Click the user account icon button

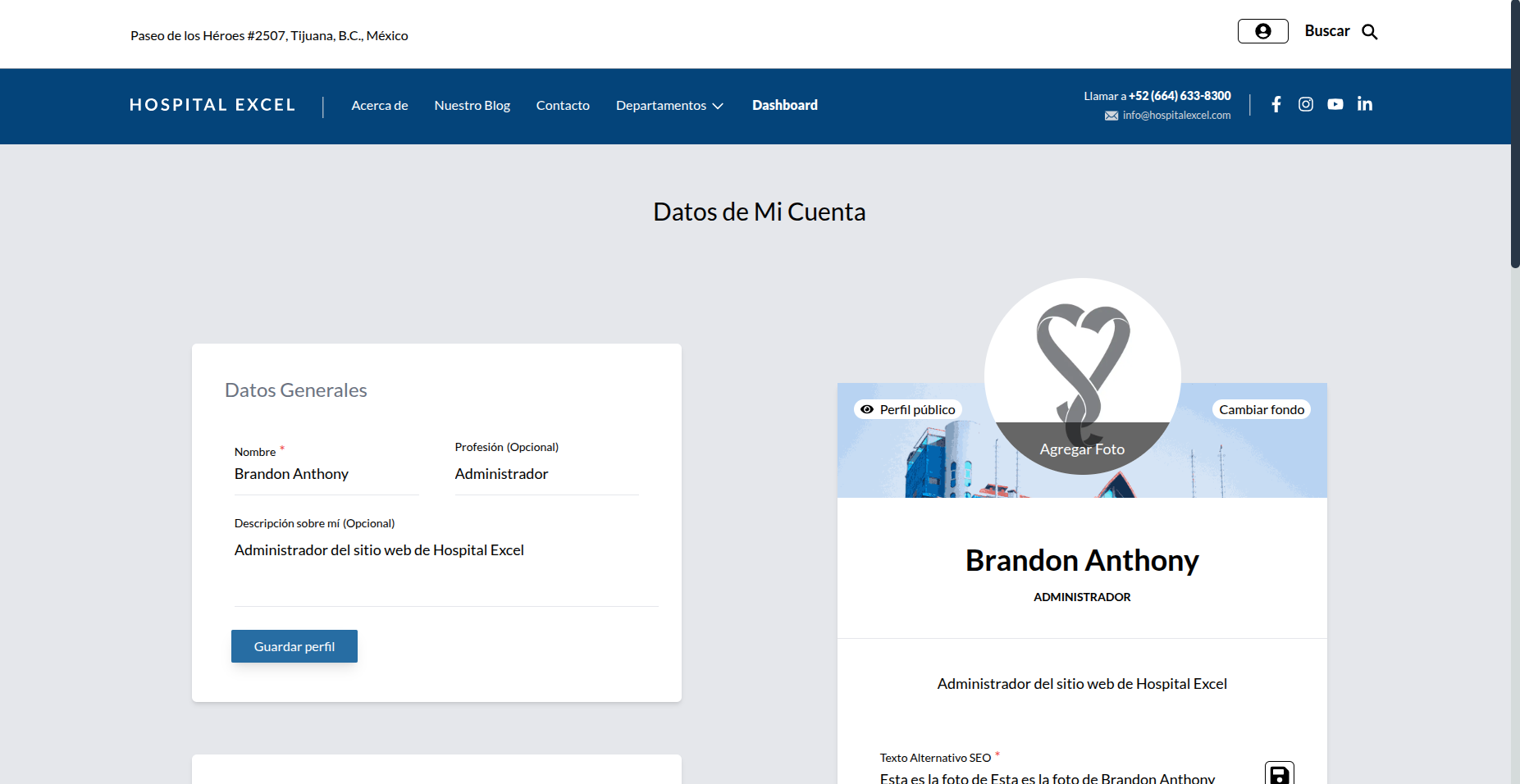pyautogui.click(x=1262, y=31)
